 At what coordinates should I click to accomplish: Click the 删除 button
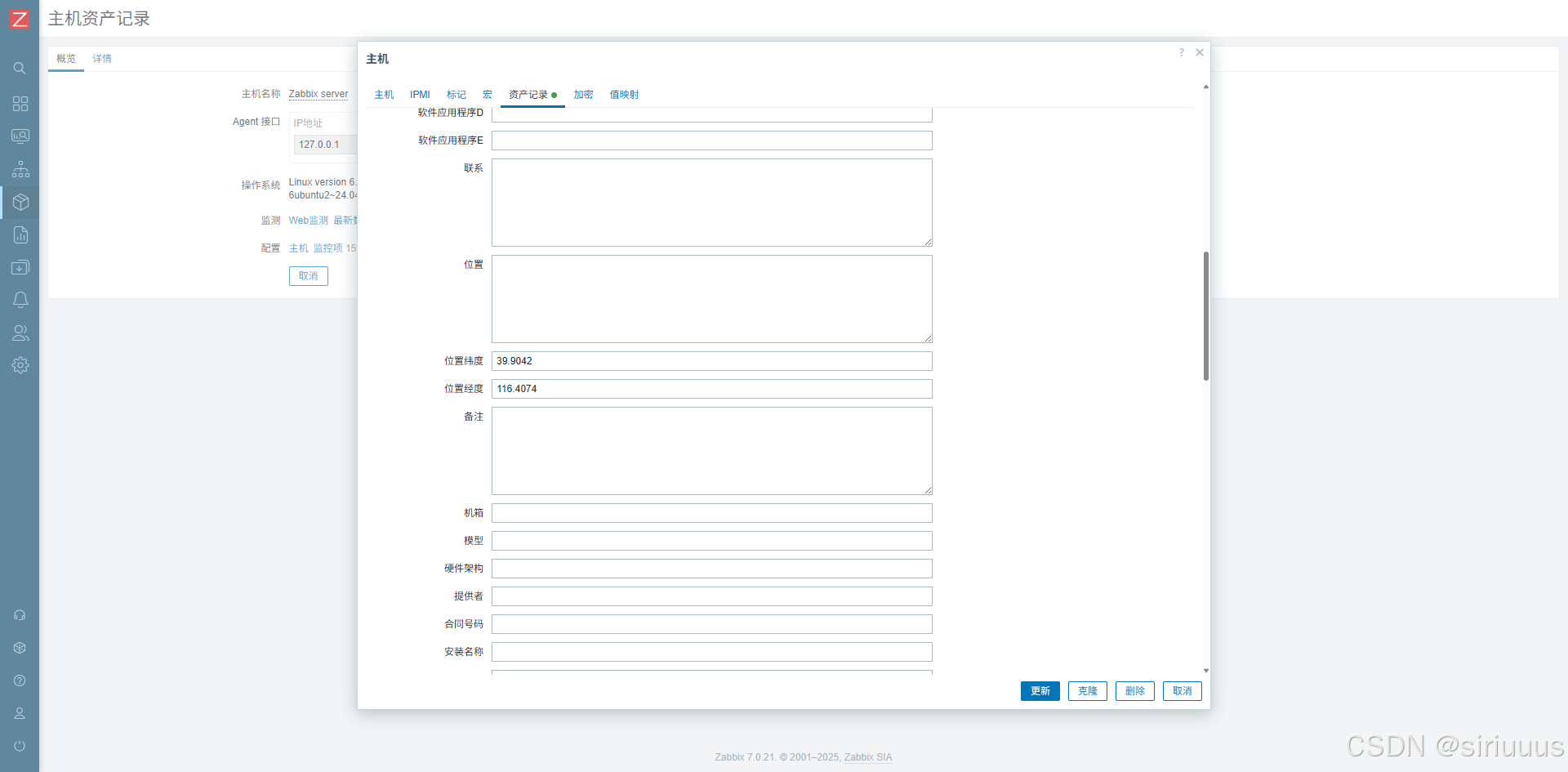click(1135, 691)
